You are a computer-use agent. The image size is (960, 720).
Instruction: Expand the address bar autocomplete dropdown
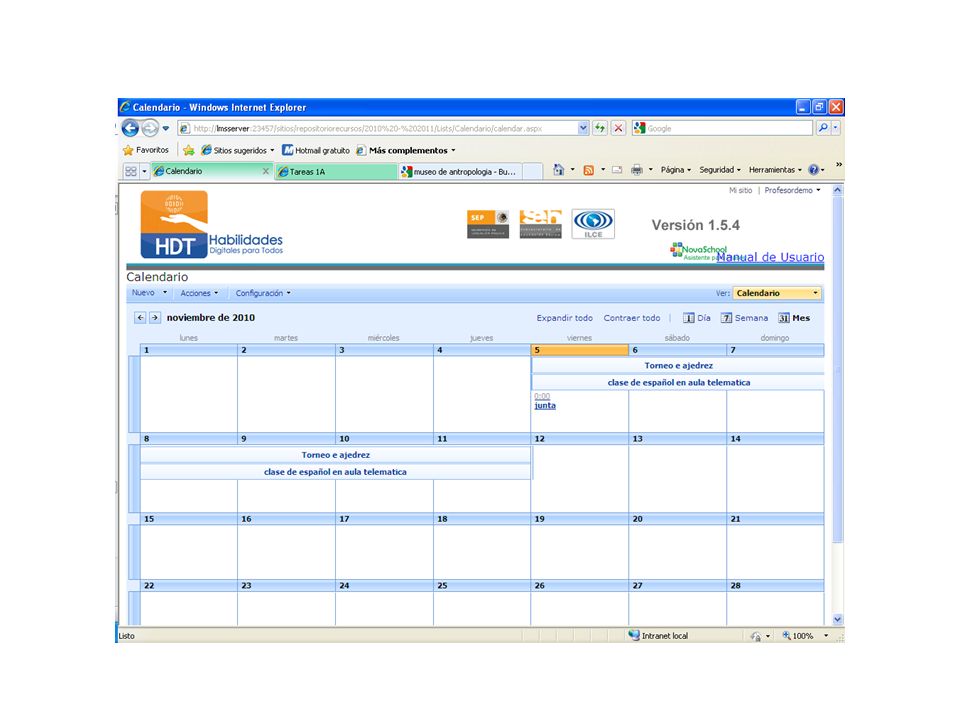click(583, 129)
